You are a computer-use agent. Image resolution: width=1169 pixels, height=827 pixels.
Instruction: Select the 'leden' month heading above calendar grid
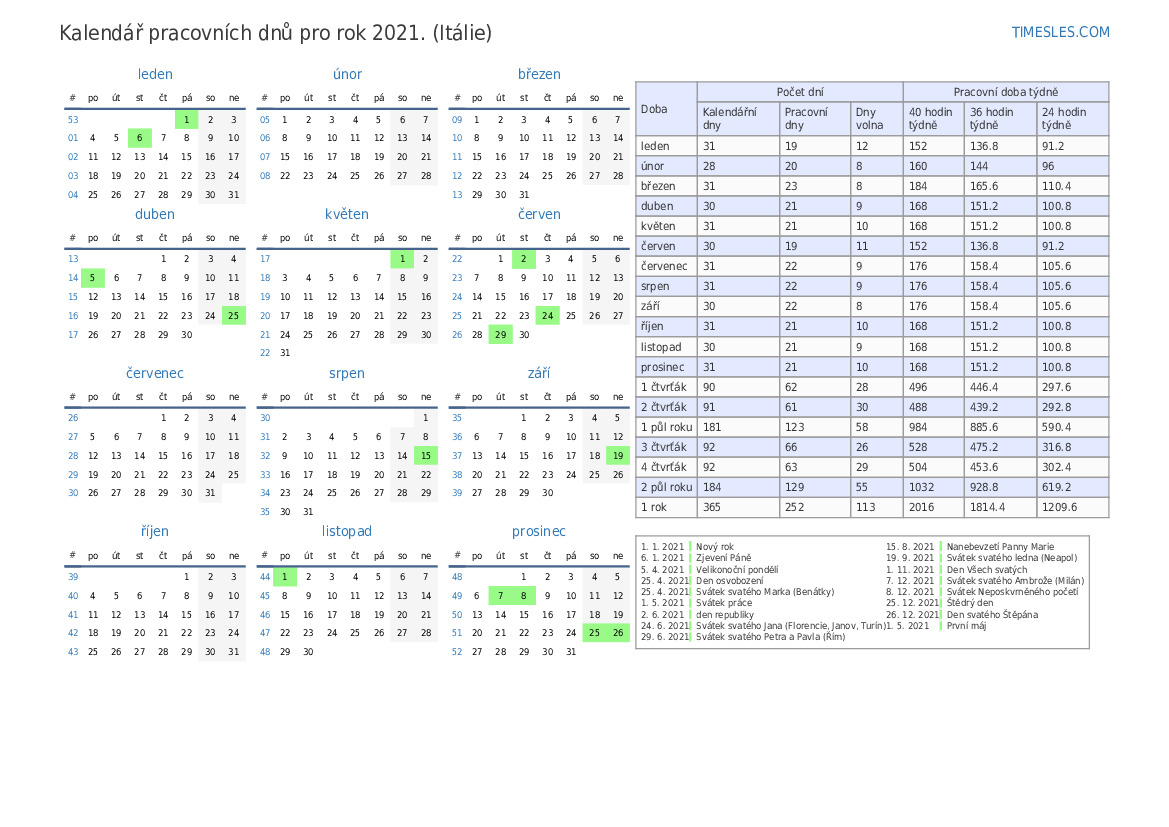(155, 75)
